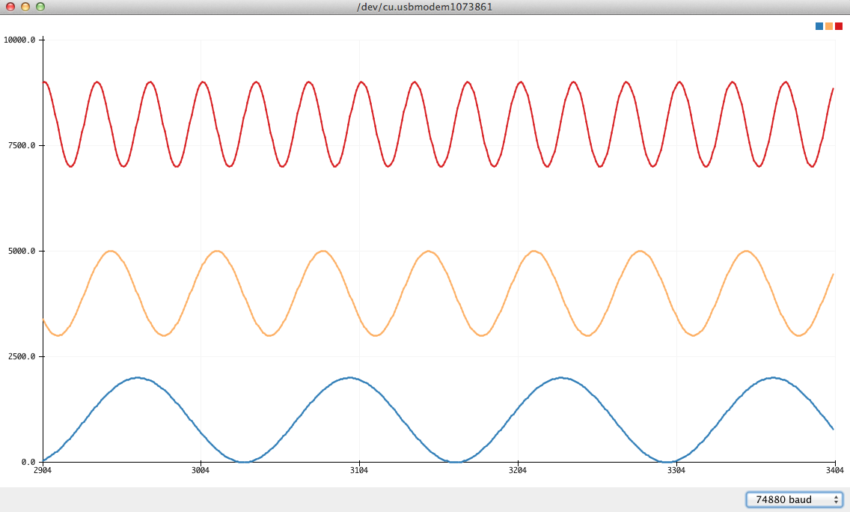
Task: Click the 2904 x-axis label
Action: 42,470
